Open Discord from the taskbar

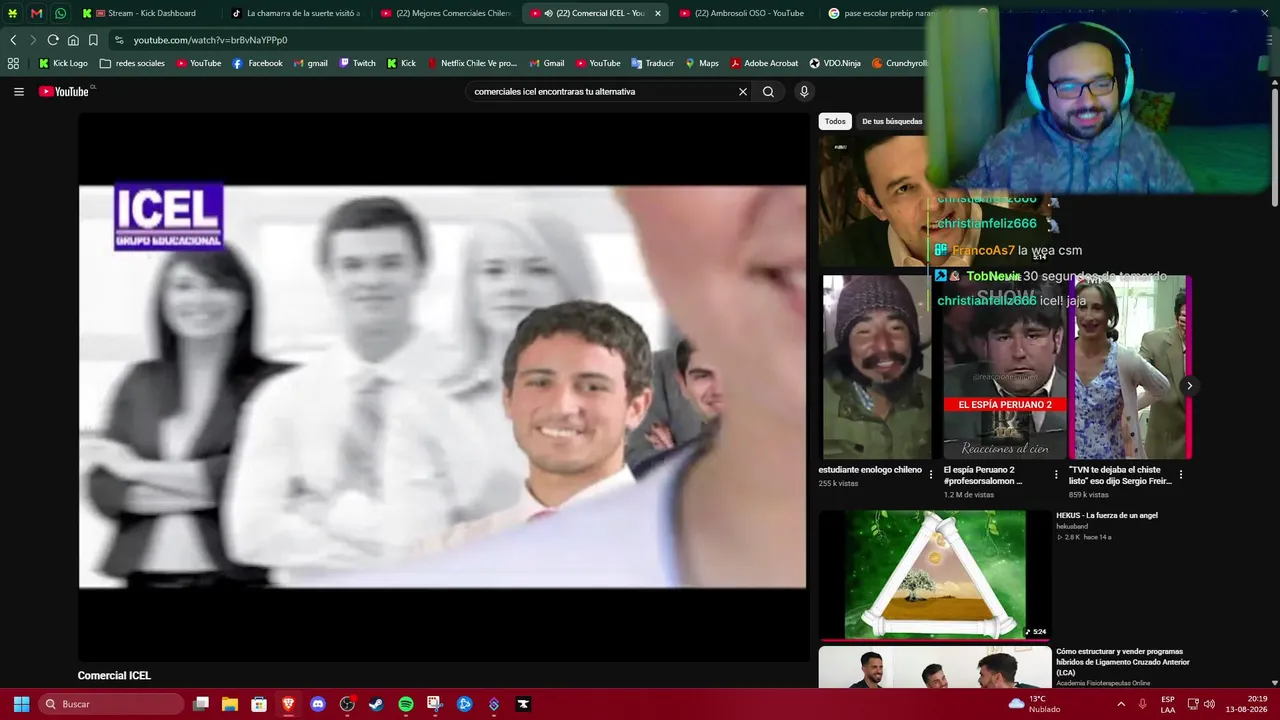(x=318, y=704)
